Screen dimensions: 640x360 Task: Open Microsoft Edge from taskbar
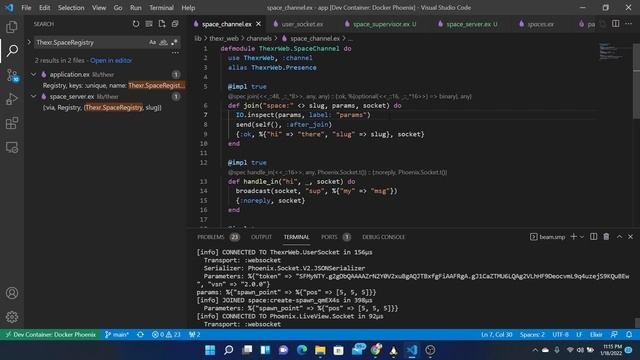[302, 350]
